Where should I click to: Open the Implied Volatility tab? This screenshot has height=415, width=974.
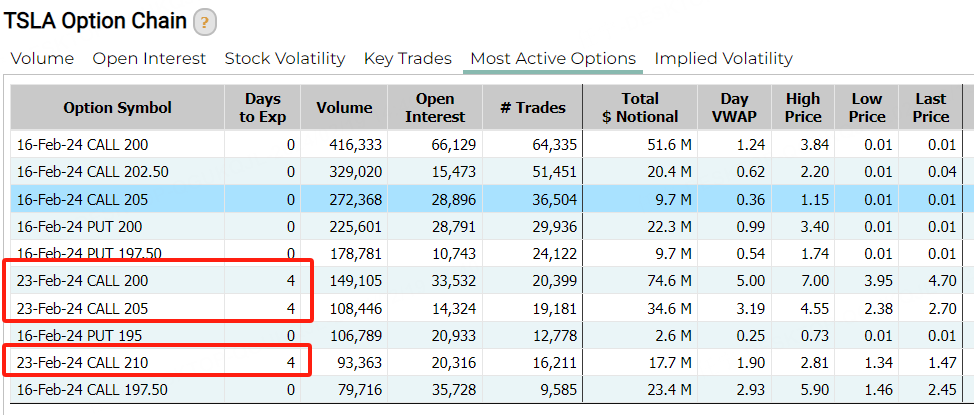[x=723, y=59]
